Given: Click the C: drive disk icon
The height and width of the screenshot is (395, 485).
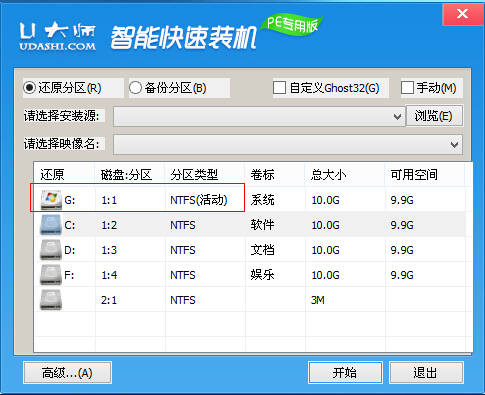Looking at the screenshot, I should pos(51,225).
